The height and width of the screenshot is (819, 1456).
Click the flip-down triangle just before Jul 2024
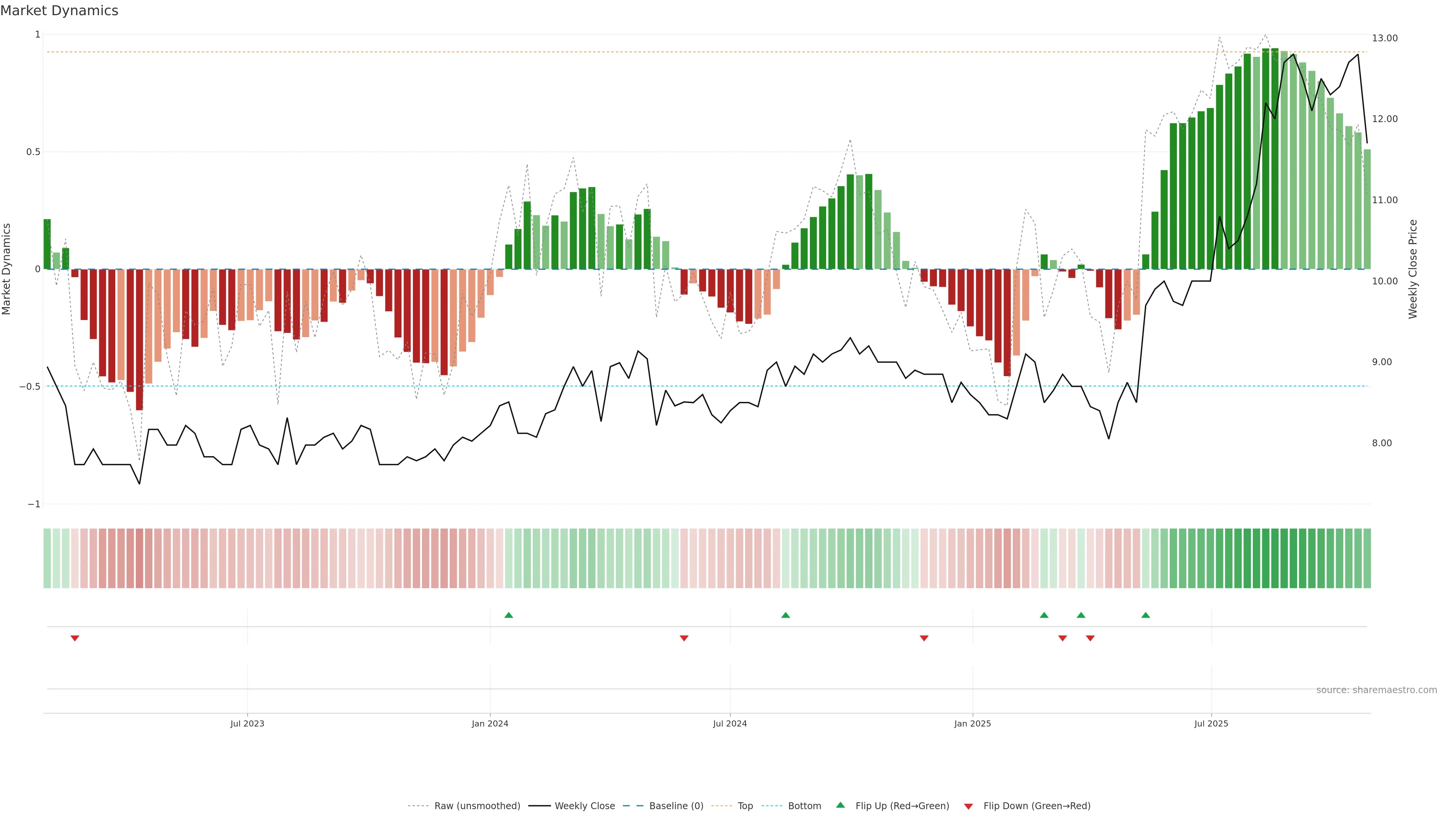point(684,638)
